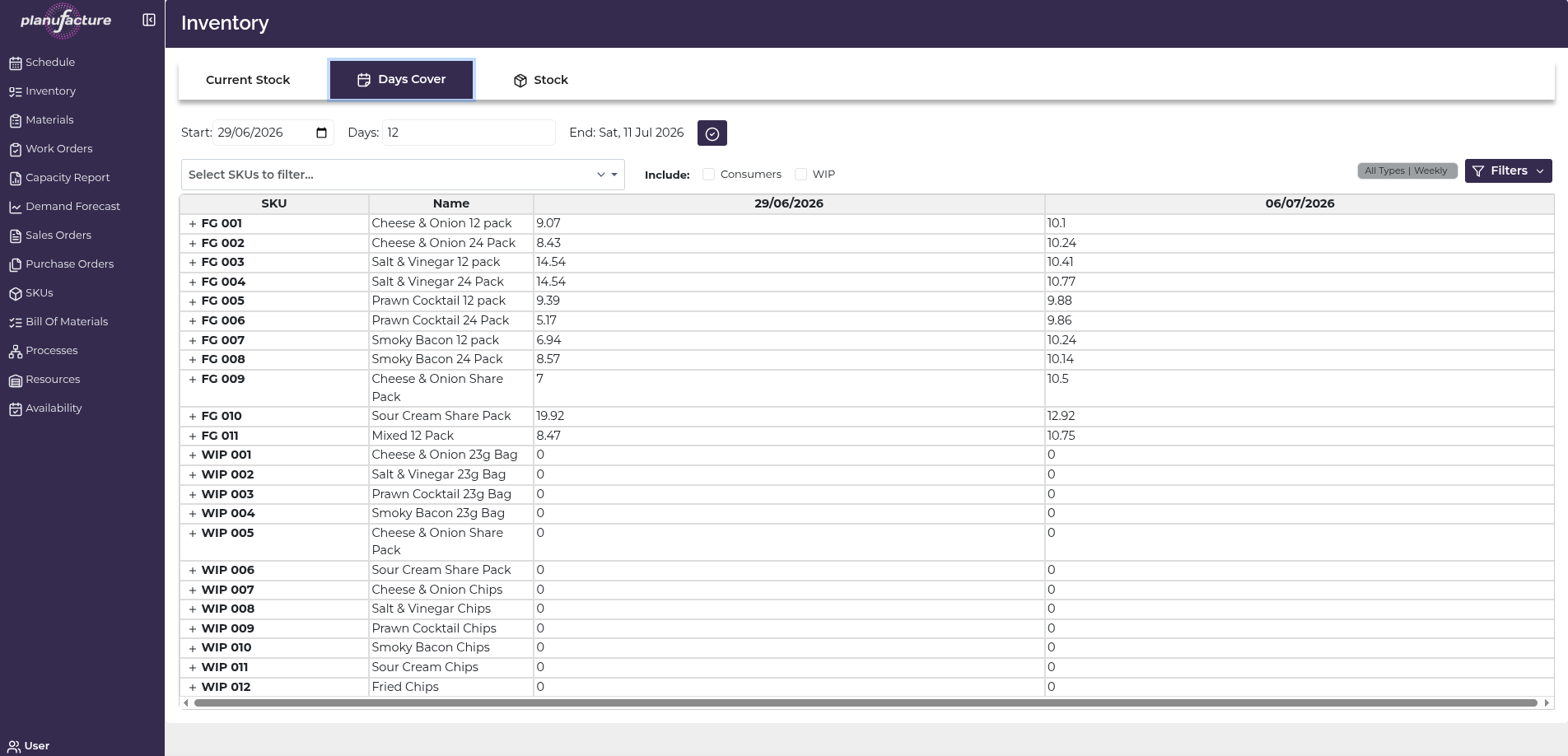Click the Mixed 12 Pack name cell

[451, 436]
